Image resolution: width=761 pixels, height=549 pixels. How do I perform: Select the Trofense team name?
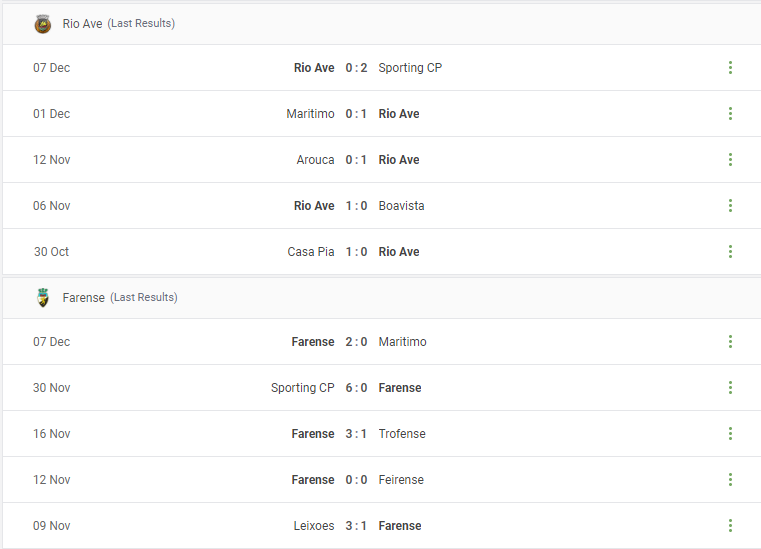coord(402,434)
